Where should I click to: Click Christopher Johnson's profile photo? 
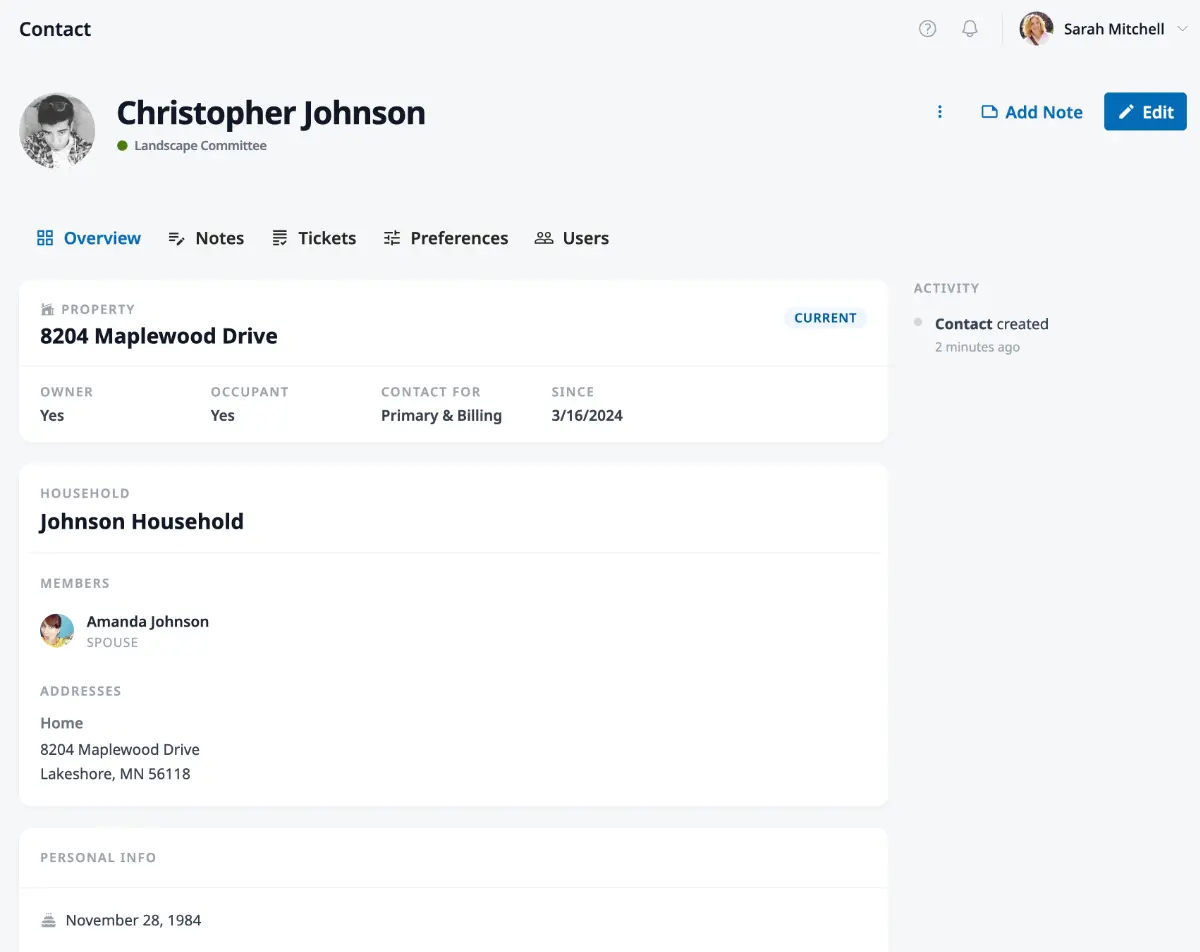57,130
